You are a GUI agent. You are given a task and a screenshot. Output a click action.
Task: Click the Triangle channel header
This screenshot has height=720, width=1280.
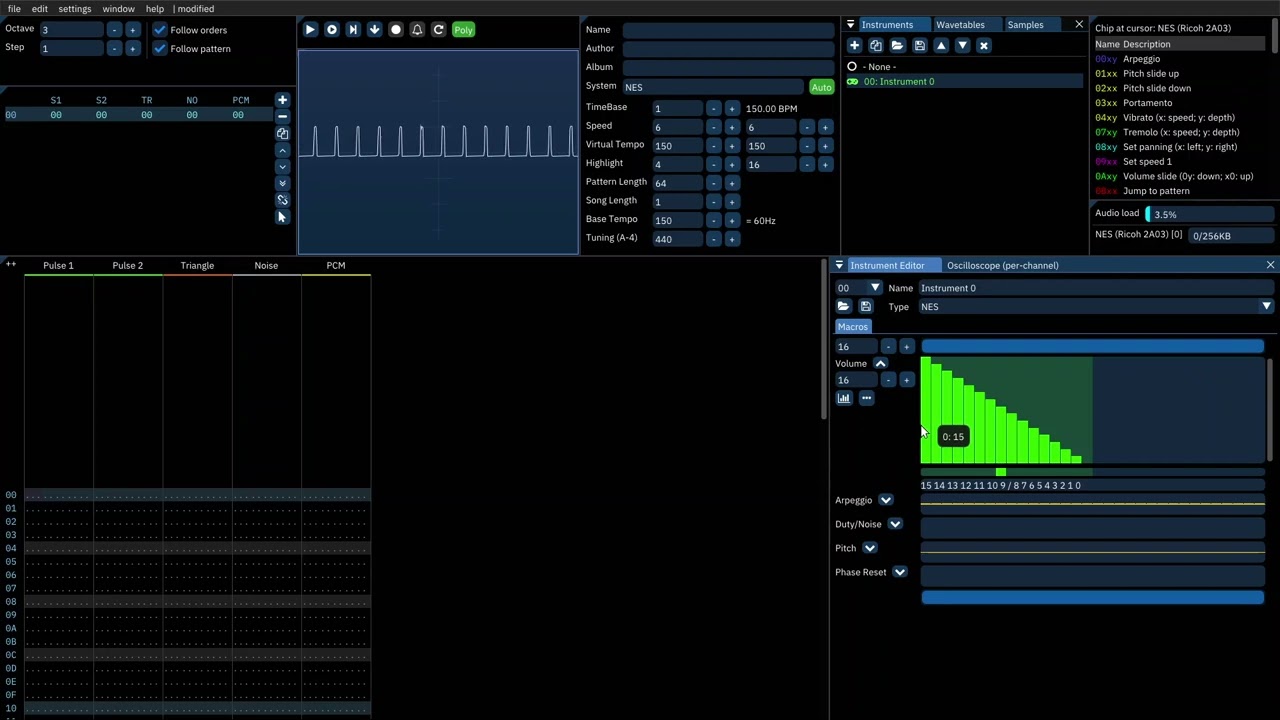coord(197,266)
